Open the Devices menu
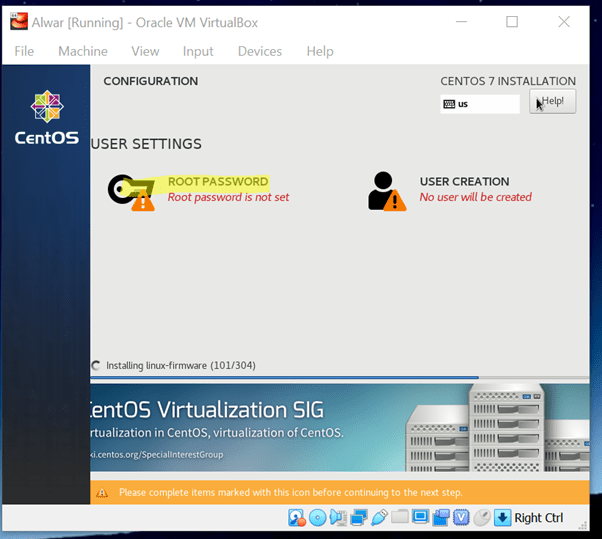This screenshot has height=539, width=602. (x=259, y=51)
